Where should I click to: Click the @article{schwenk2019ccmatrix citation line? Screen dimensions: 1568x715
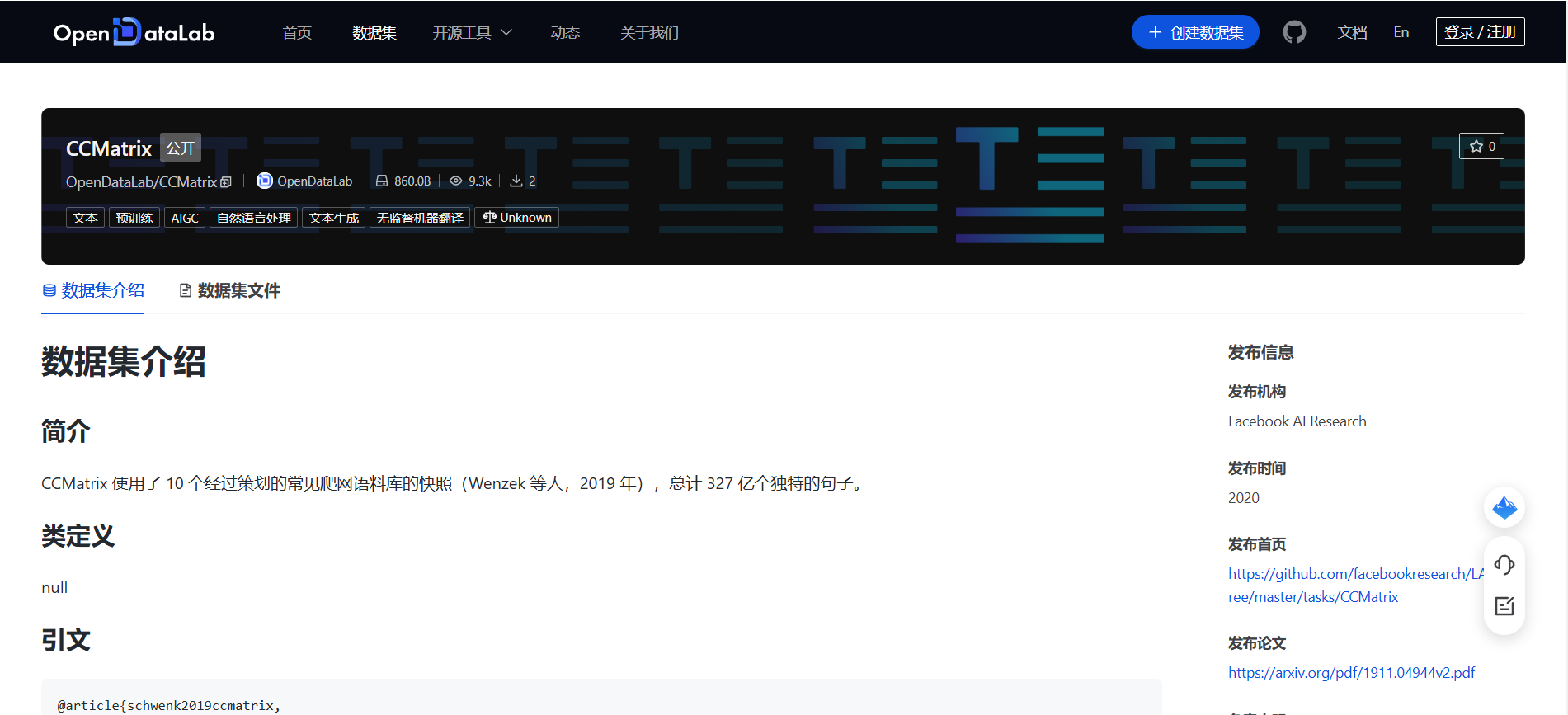(169, 705)
